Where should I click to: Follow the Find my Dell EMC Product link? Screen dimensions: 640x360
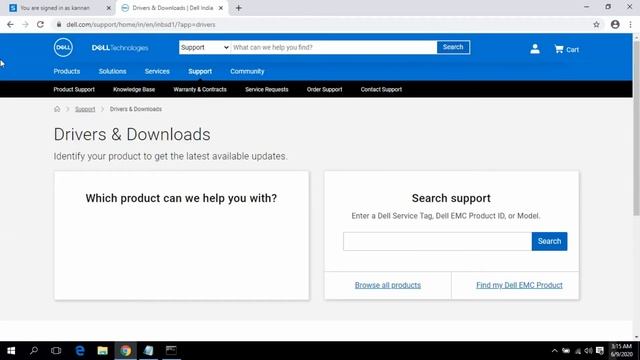[519, 285]
